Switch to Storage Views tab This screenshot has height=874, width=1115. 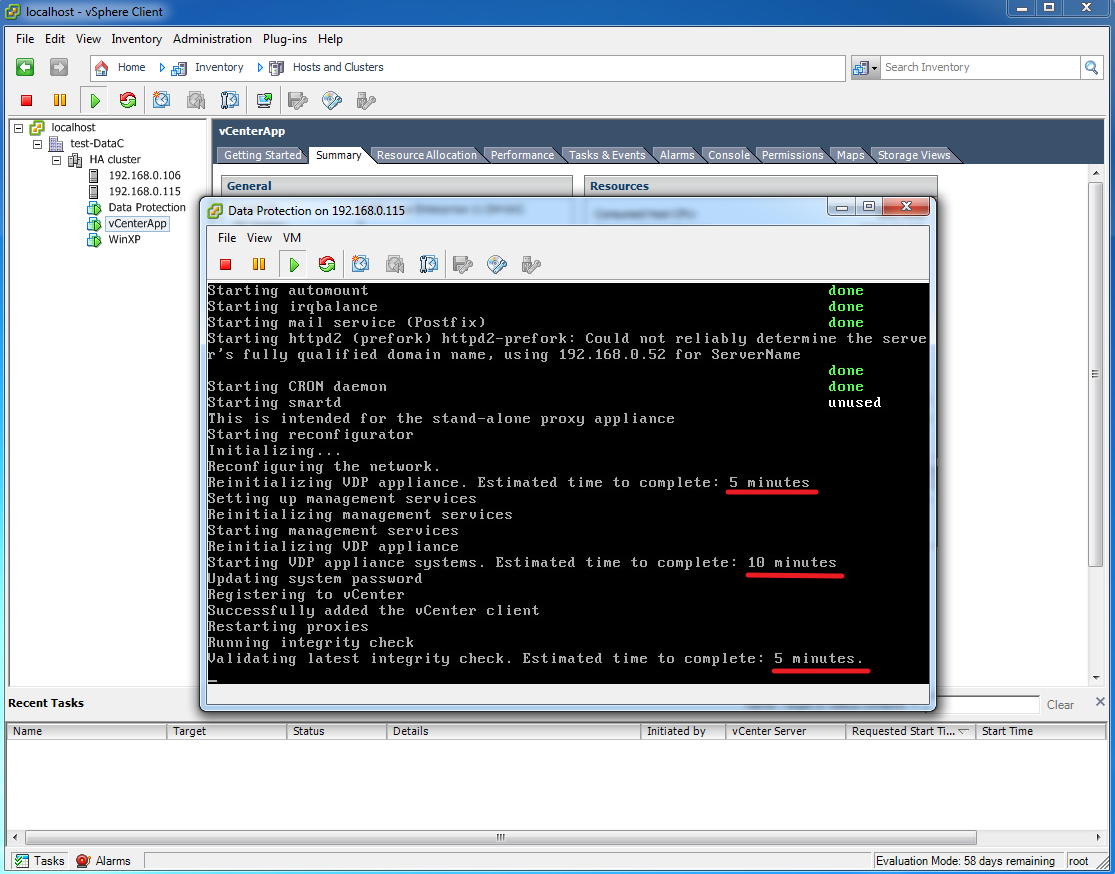pyautogui.click(x=914, y=155)
